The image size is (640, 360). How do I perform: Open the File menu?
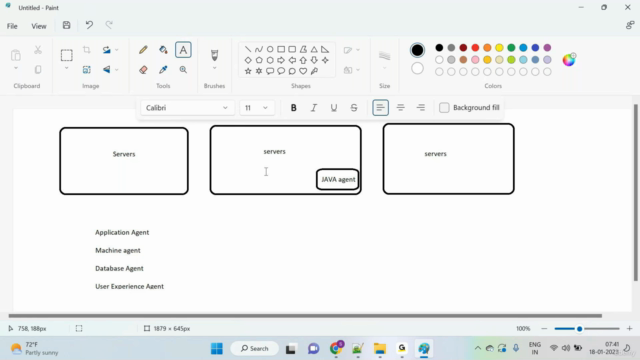point(12,26)
